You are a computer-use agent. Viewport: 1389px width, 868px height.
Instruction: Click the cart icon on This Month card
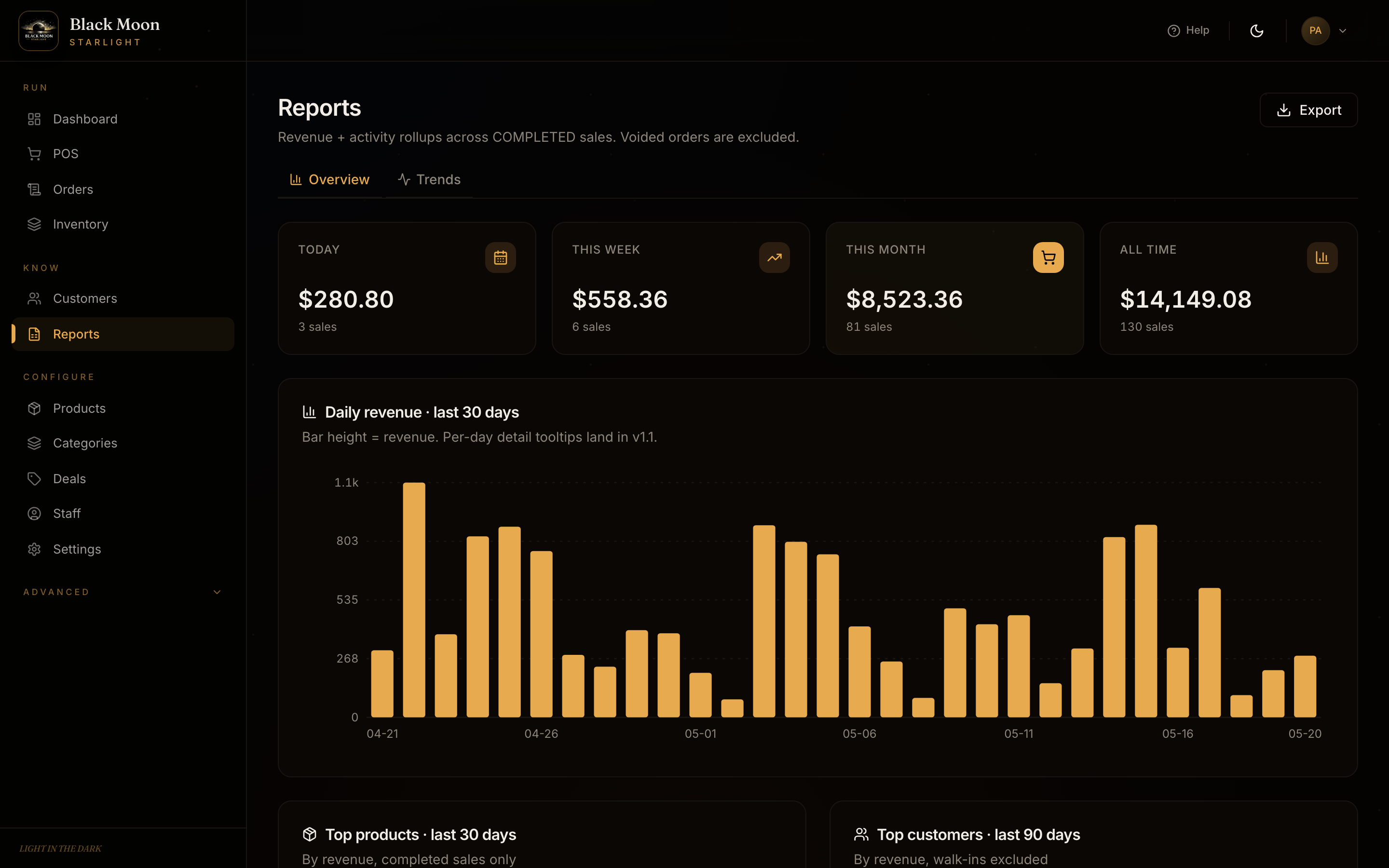[x=1048, y=258]
